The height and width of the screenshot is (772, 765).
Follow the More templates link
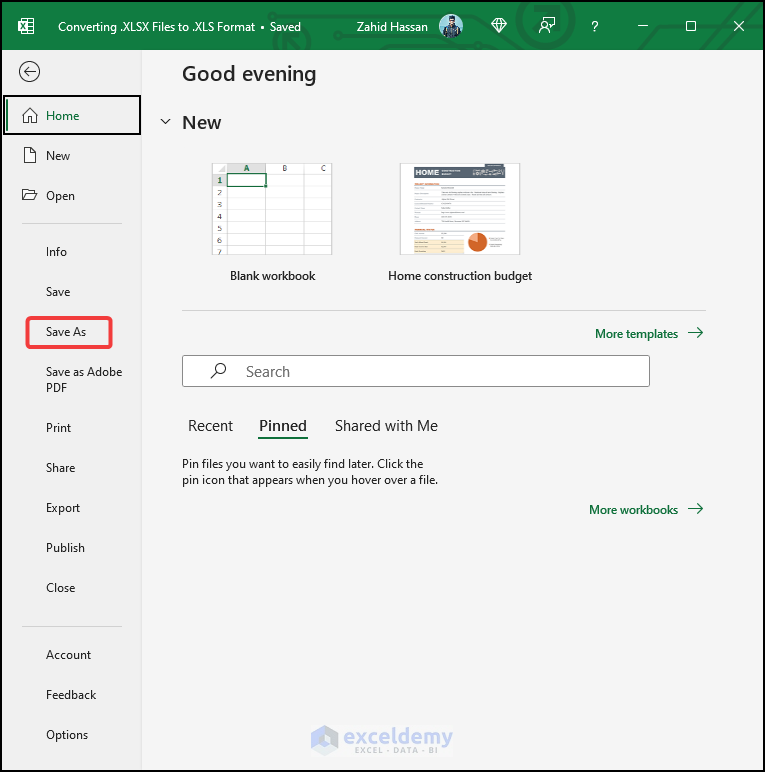pyautogui.click(x=649, y=333)
